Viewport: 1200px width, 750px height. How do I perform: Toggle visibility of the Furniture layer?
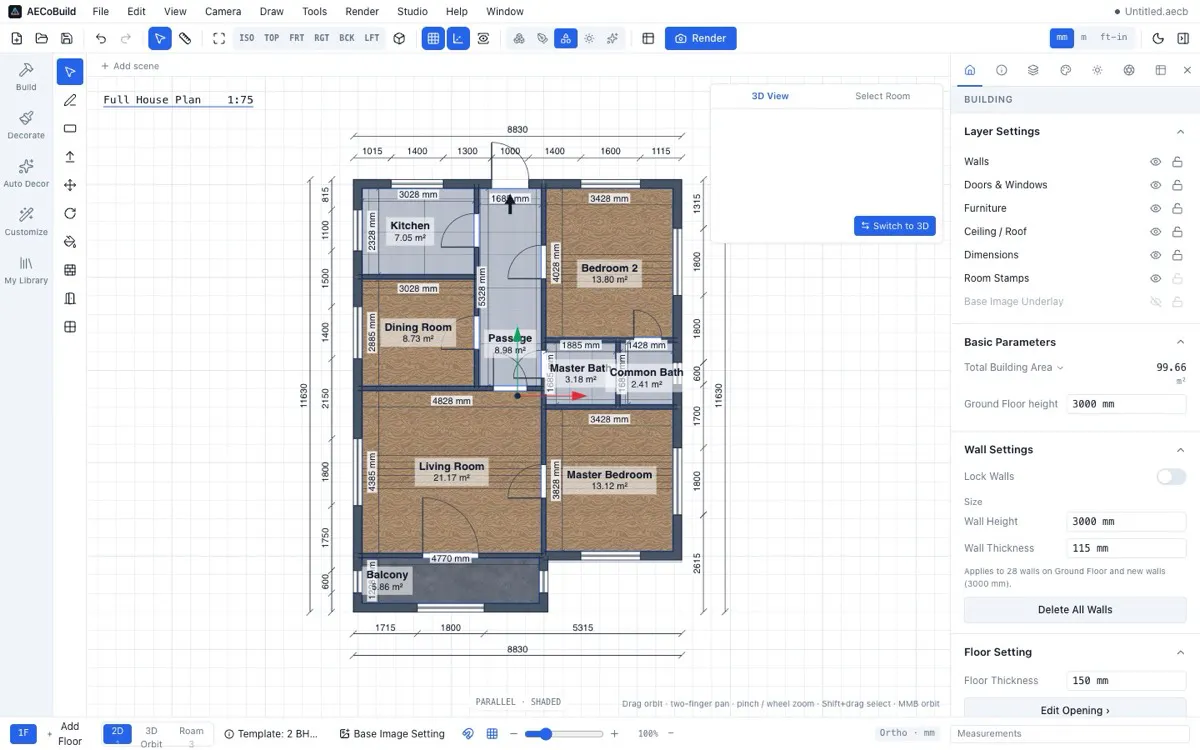[1155, 209]
